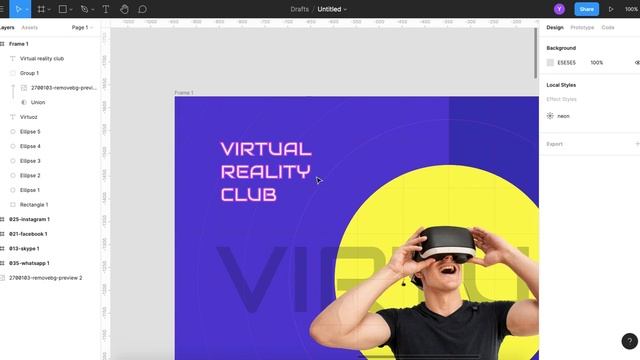Switch to the Layers tab

(x=7, y=27)
